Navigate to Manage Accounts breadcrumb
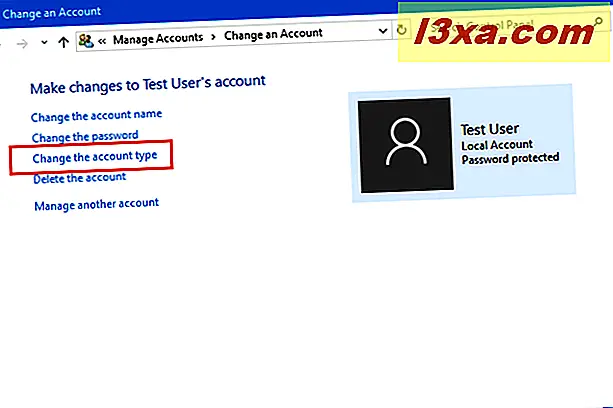This screenshot has width=613, height=408. point(158,38)
